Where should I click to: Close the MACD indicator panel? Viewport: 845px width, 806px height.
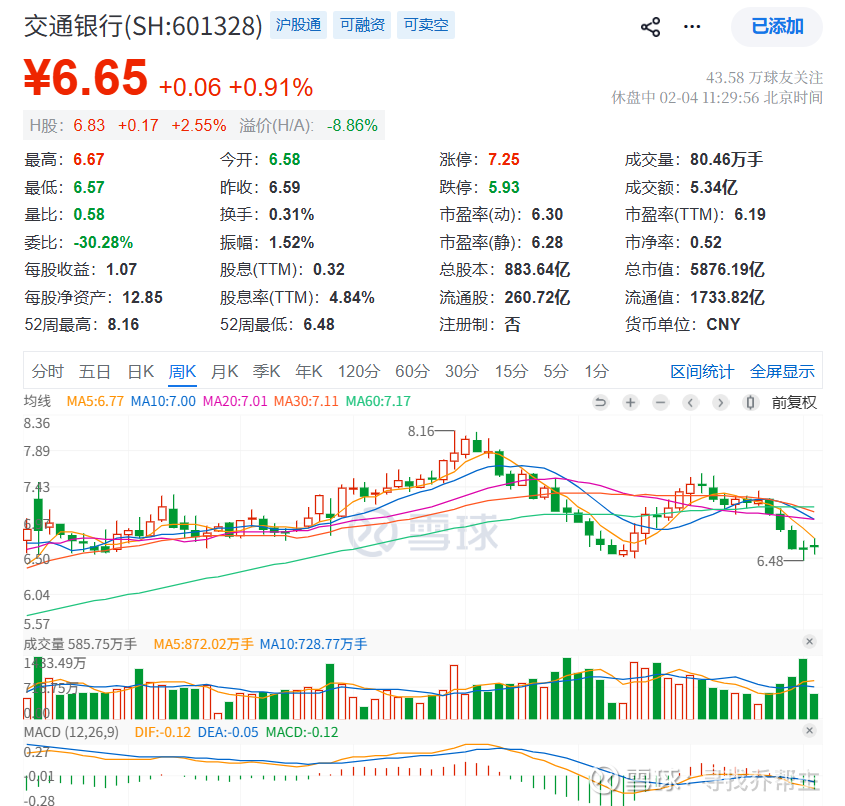(809, 731)
